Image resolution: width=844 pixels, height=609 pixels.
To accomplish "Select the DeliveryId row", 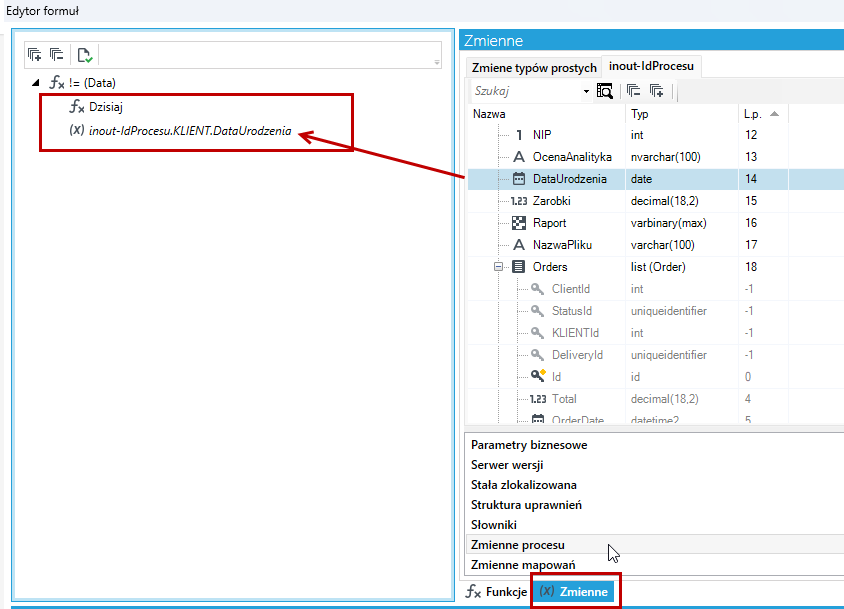I will tap(656, 355).
